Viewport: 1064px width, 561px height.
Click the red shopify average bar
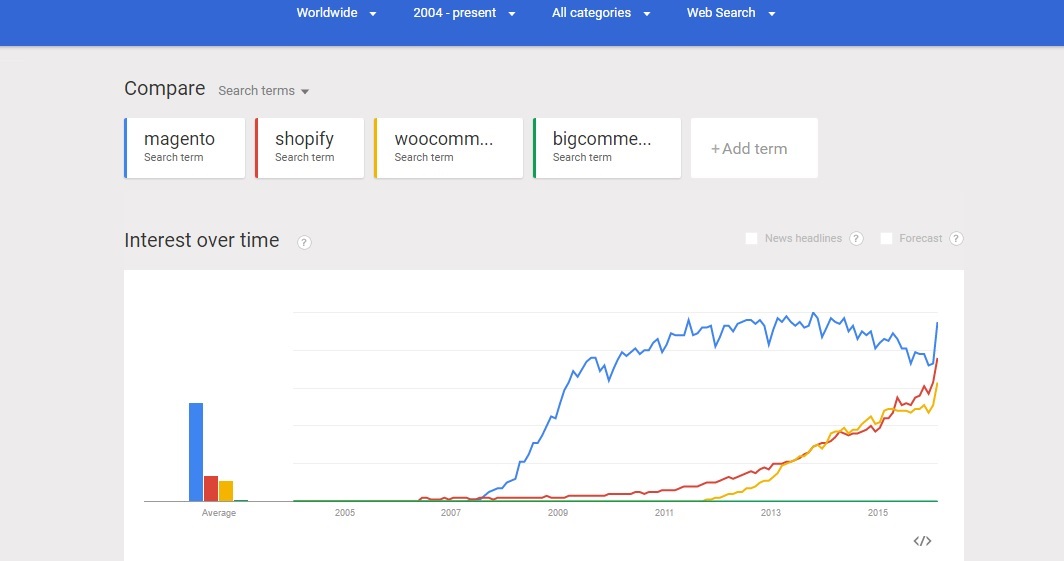click(x=211, y=488)
